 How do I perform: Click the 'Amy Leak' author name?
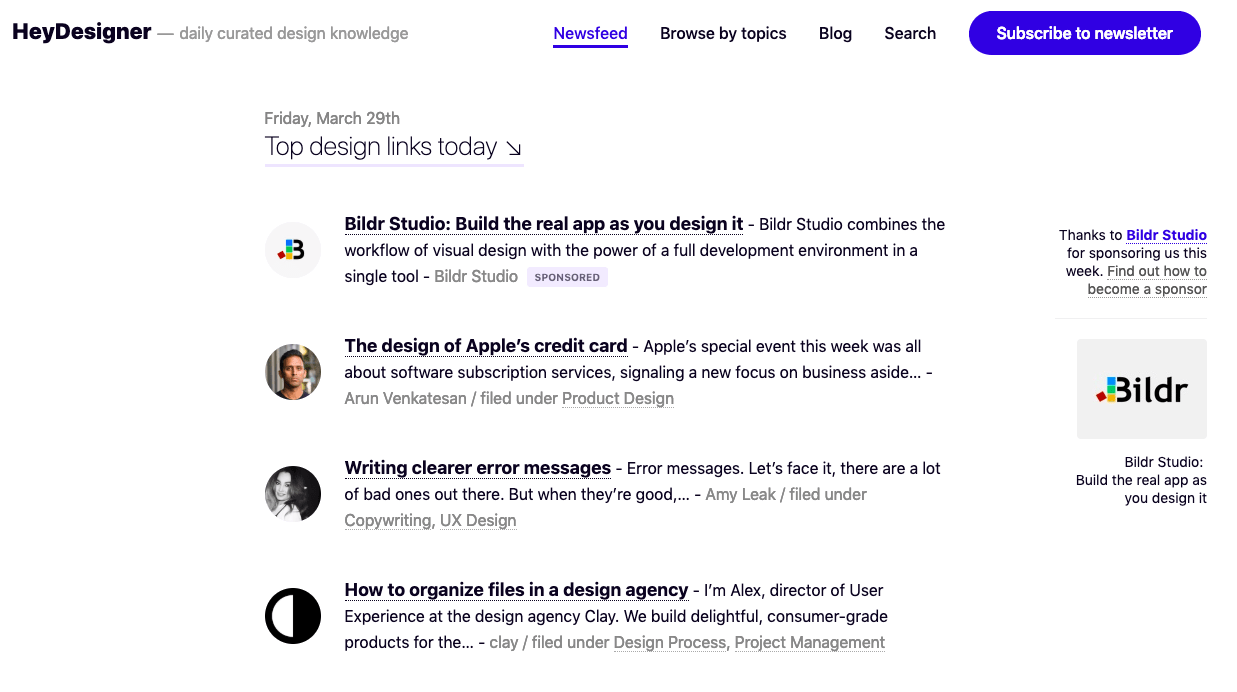[741, 494]
